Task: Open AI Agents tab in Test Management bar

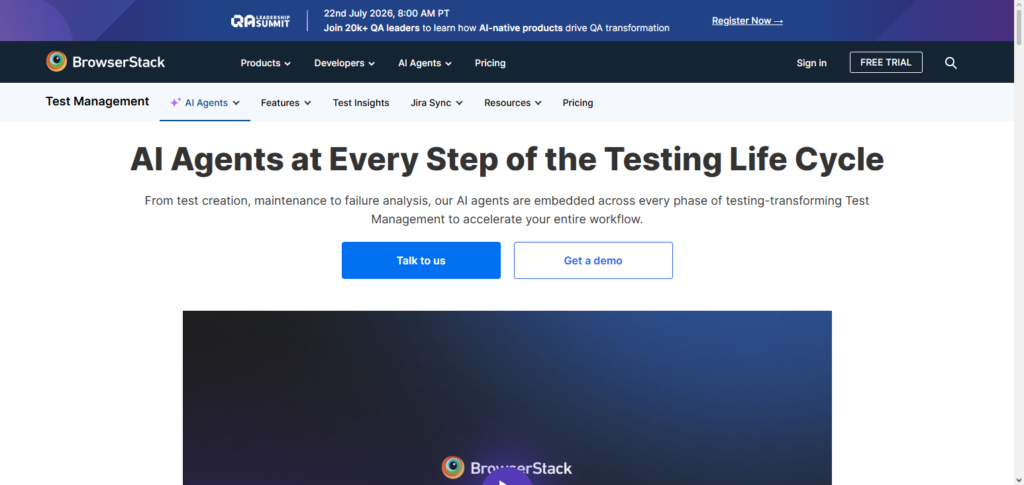Action: (205, 102)
